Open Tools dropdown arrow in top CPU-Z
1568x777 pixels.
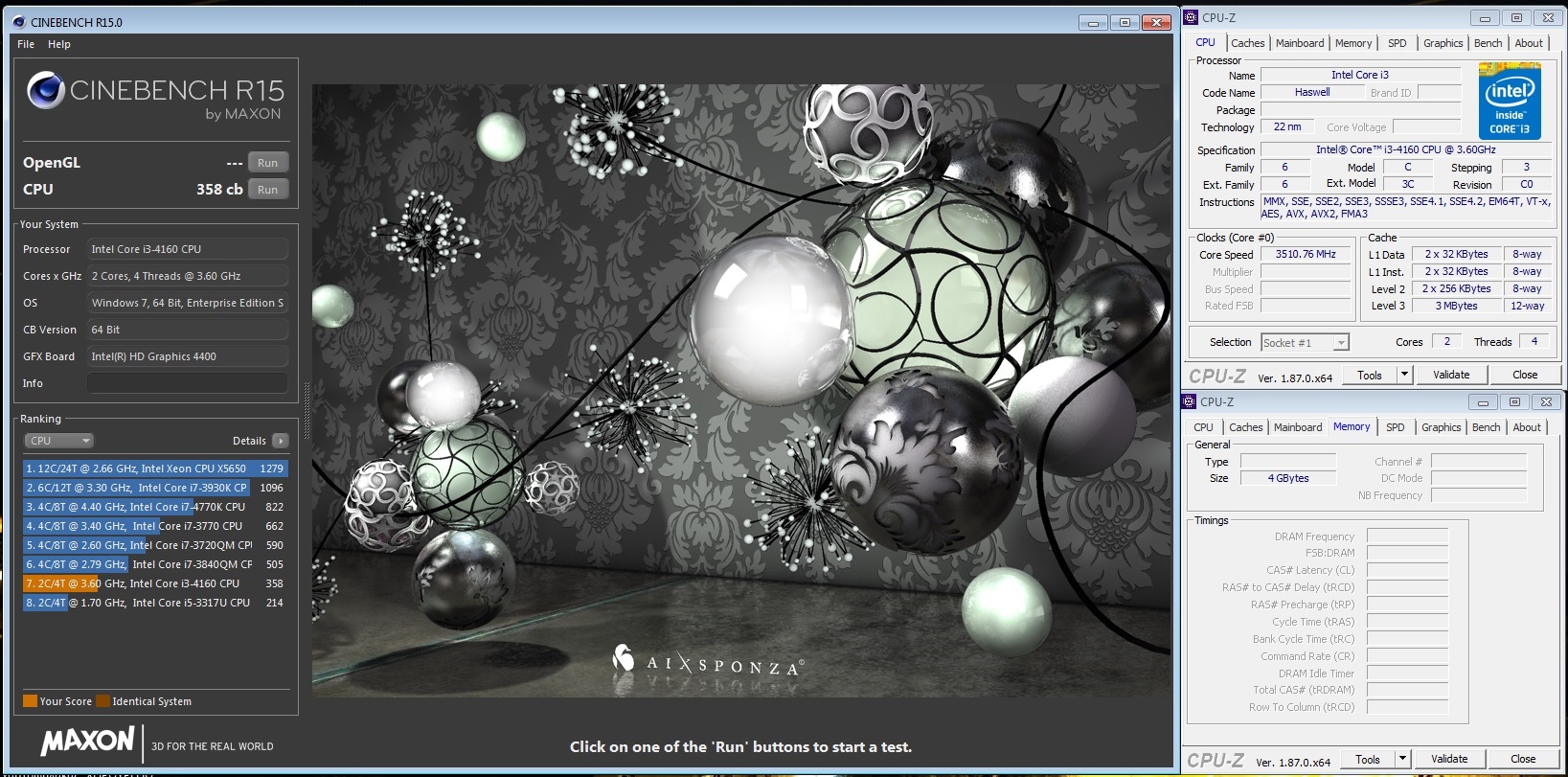tap(1404, 375)
